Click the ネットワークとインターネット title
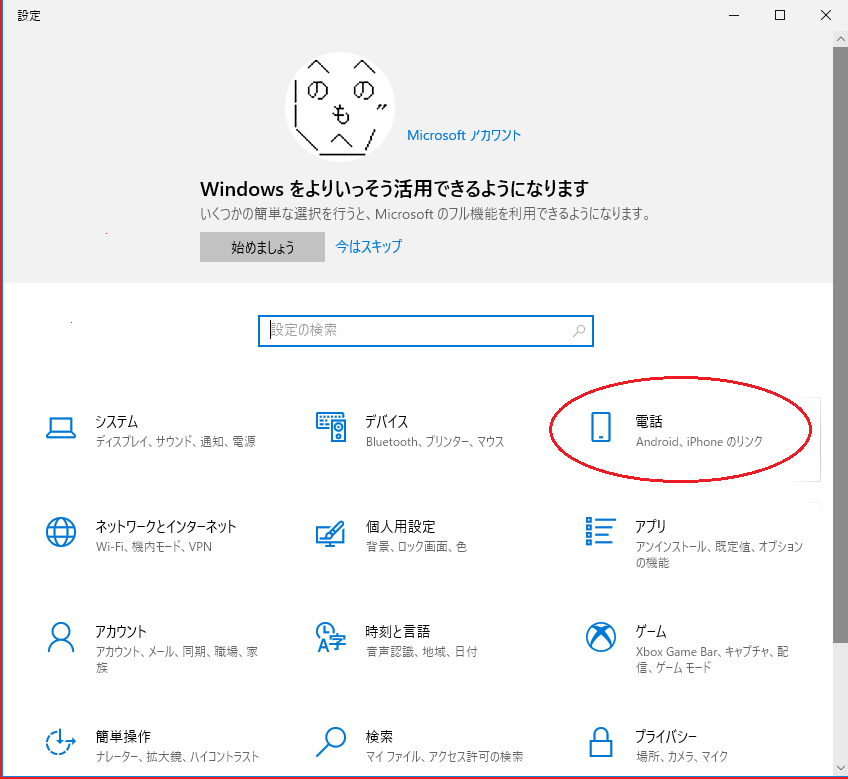Viewport: 848px width, 779px height. point(166,526)
